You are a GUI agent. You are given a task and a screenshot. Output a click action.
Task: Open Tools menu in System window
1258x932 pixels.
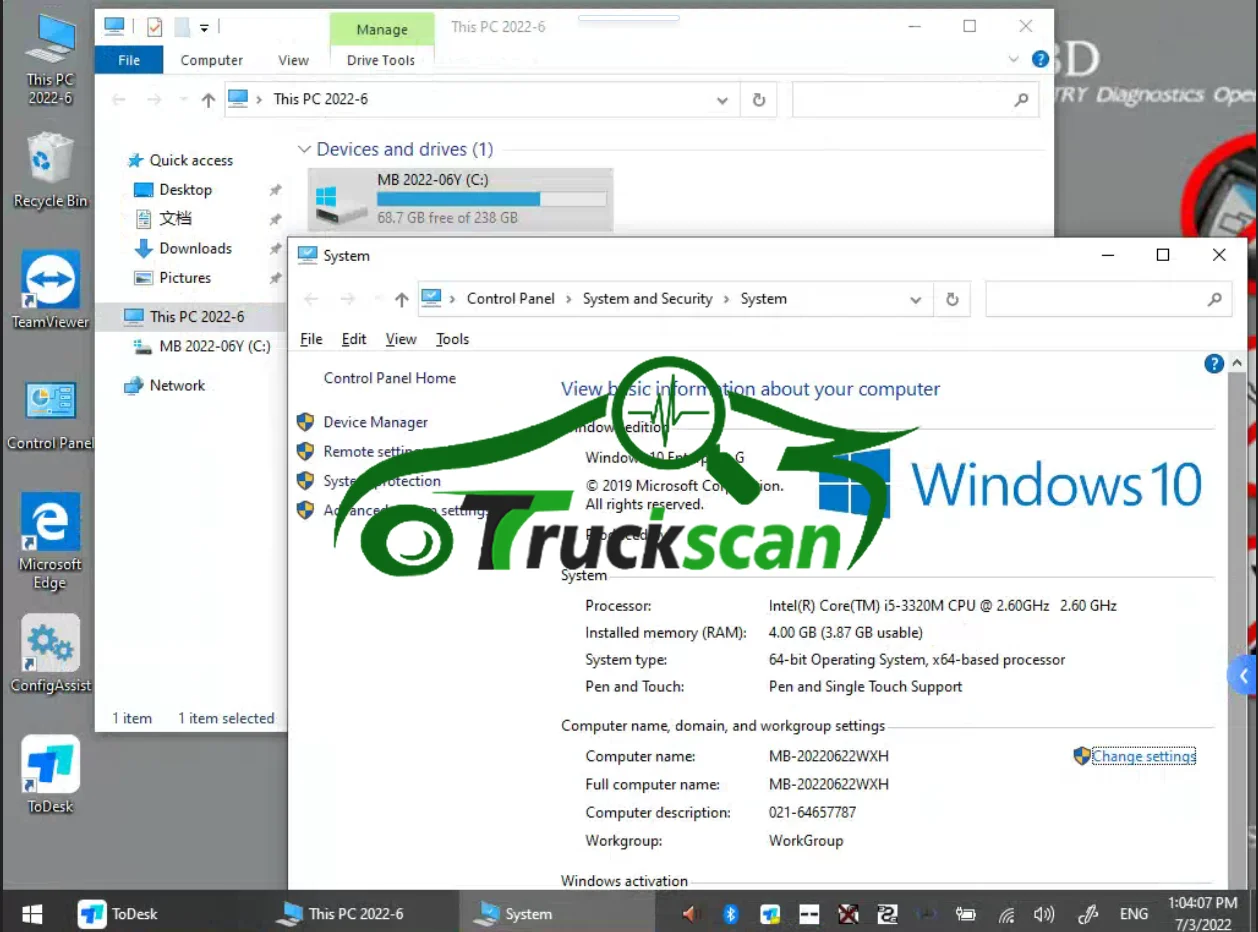(452, 339)
